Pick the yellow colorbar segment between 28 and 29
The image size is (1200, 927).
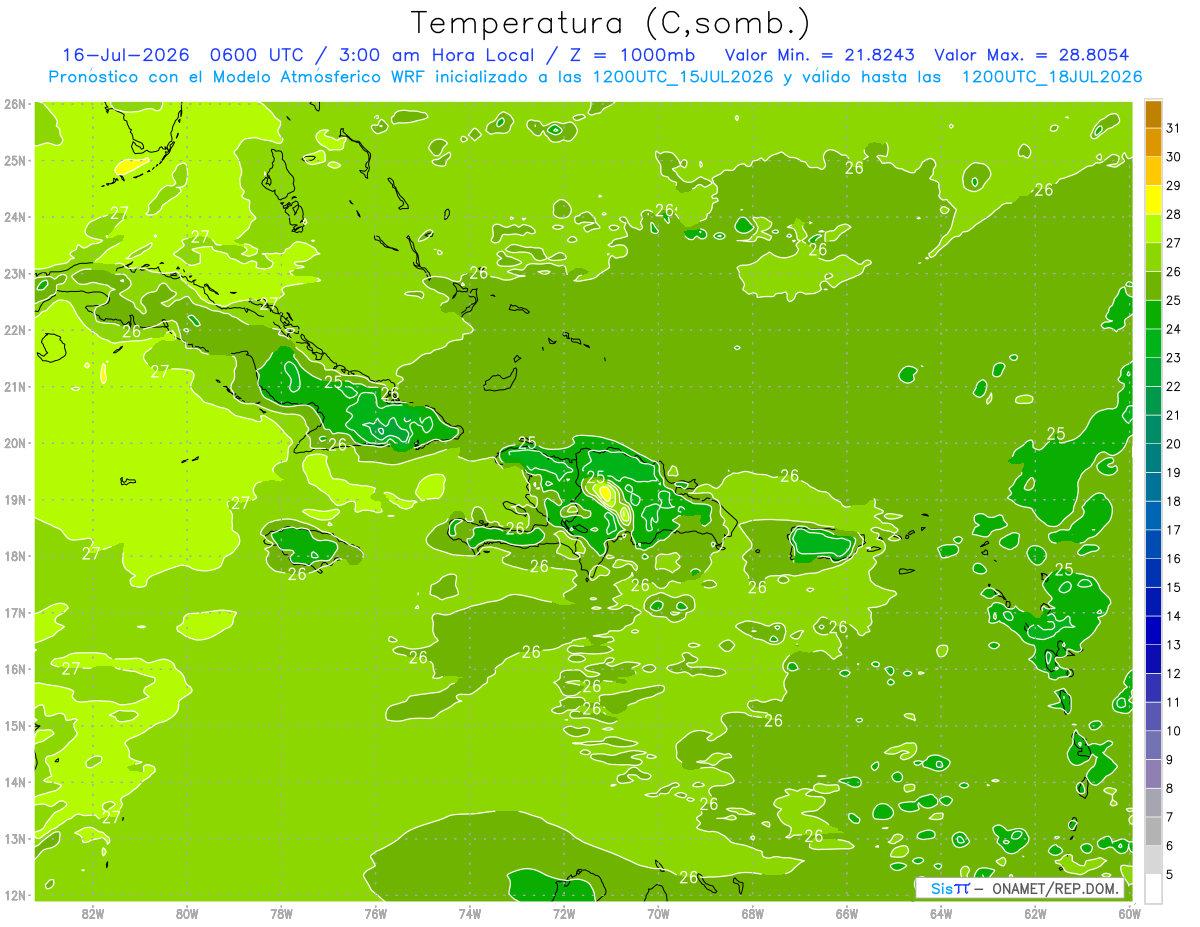pos(1153,201)
